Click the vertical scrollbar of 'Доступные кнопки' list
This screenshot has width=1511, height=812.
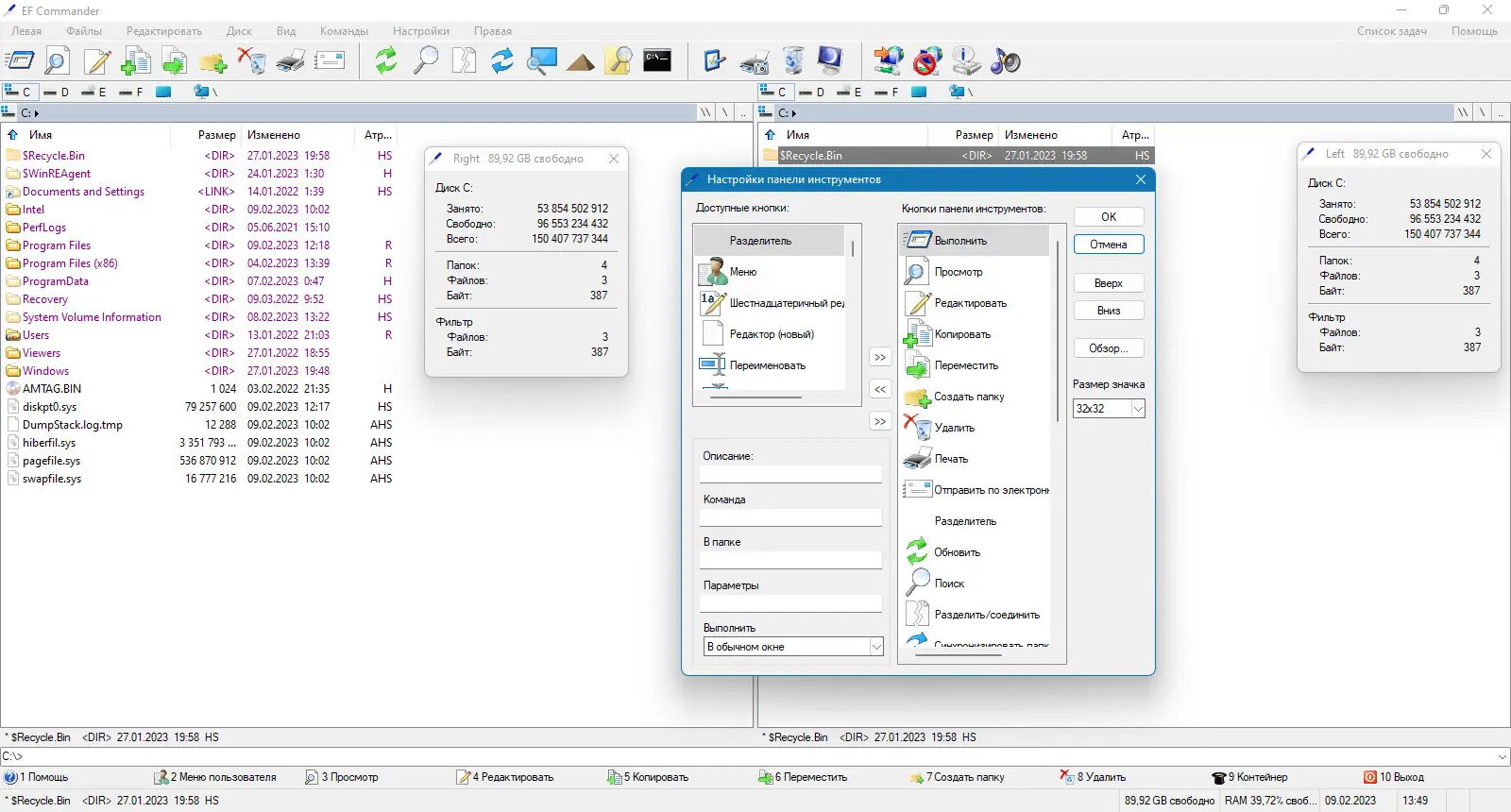(853, 248)
